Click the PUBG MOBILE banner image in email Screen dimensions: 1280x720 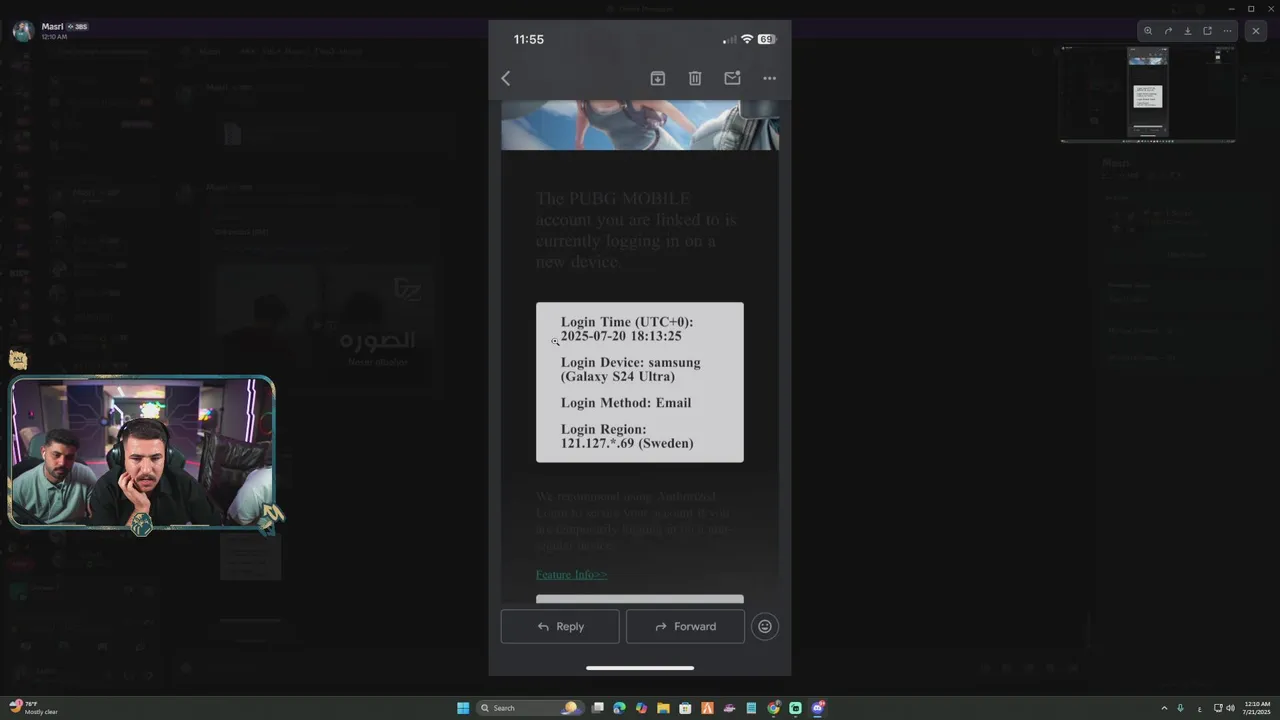[640, 125]
